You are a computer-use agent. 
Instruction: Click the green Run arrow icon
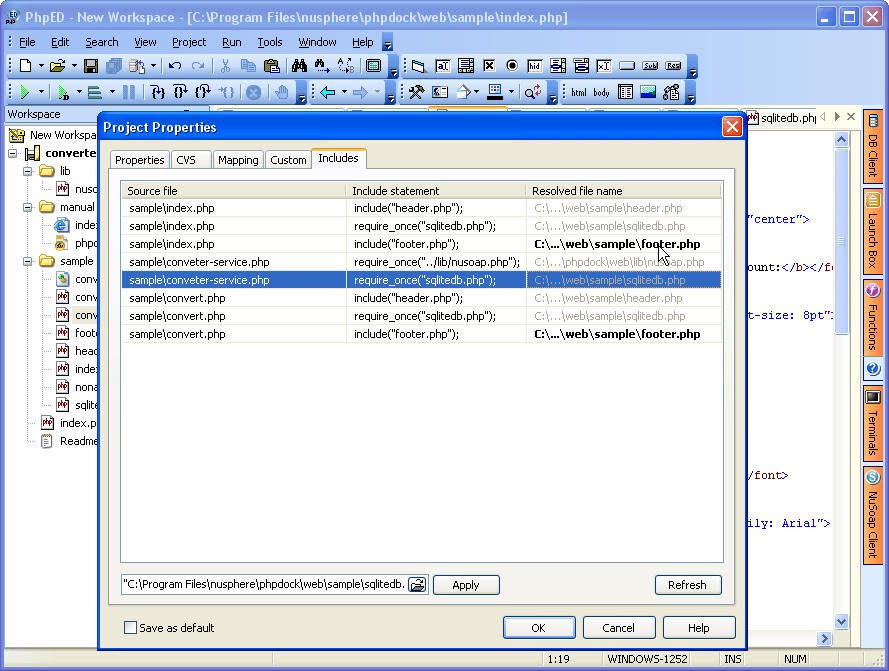tap(24, 92)
